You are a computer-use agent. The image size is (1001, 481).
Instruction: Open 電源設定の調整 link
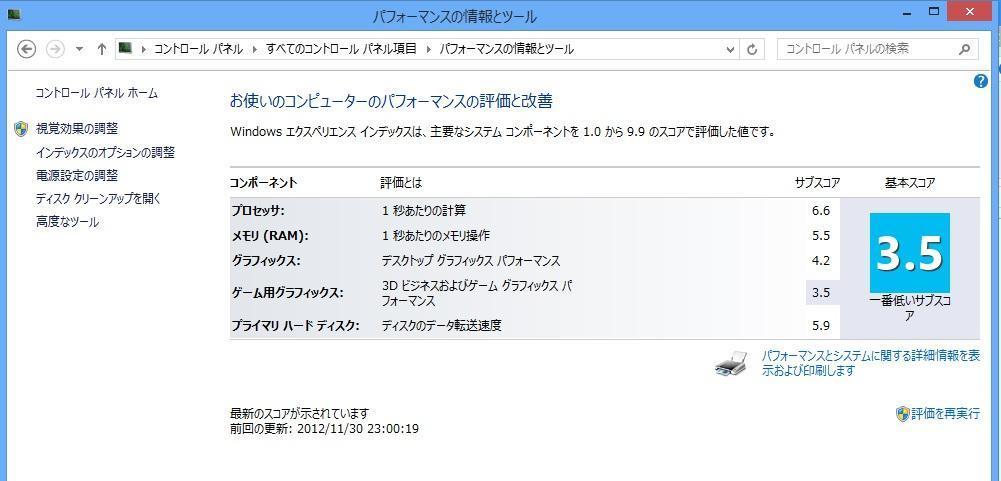pyautogui.click(x=77, y=176)
